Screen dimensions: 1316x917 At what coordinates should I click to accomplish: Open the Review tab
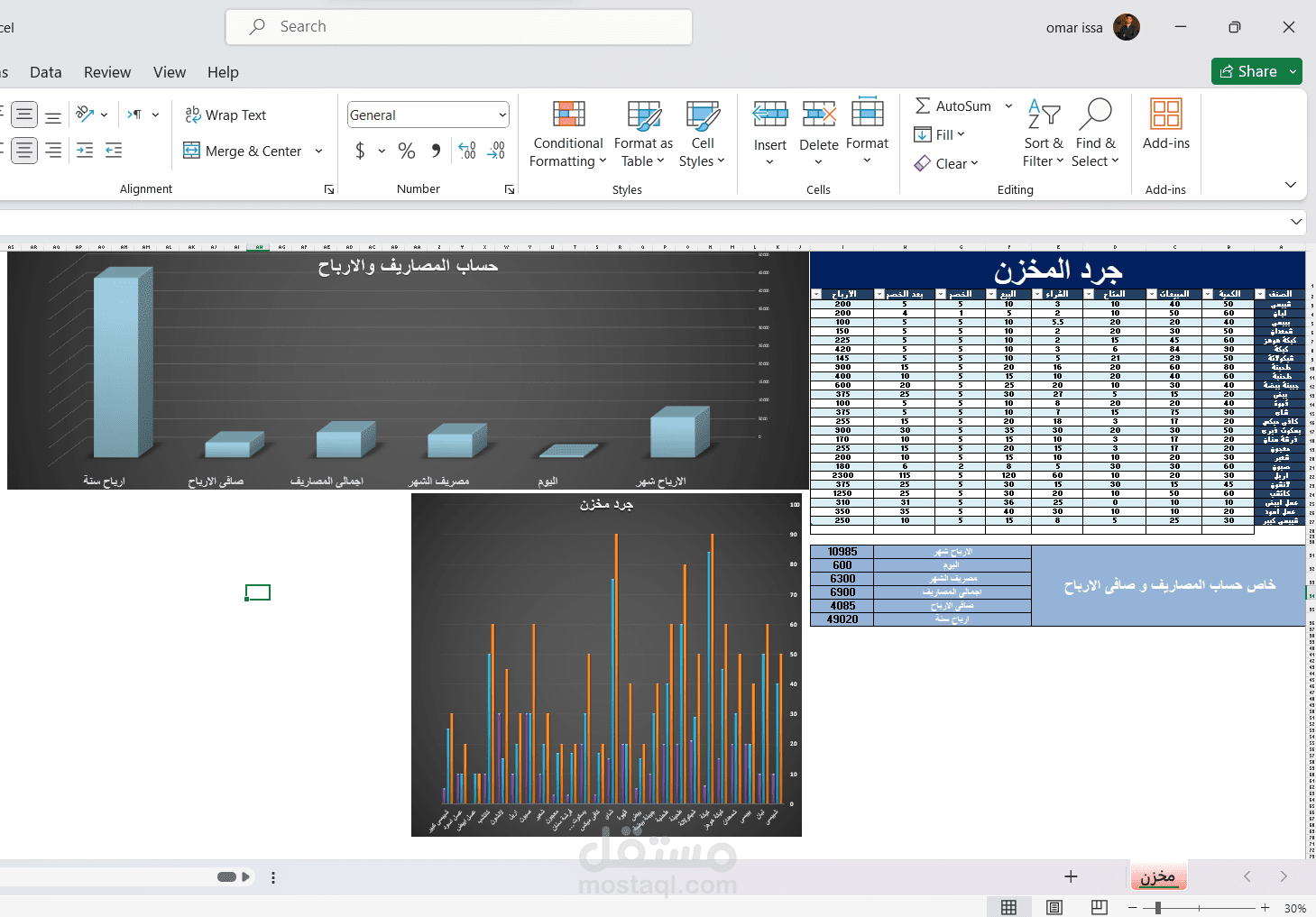107,72
